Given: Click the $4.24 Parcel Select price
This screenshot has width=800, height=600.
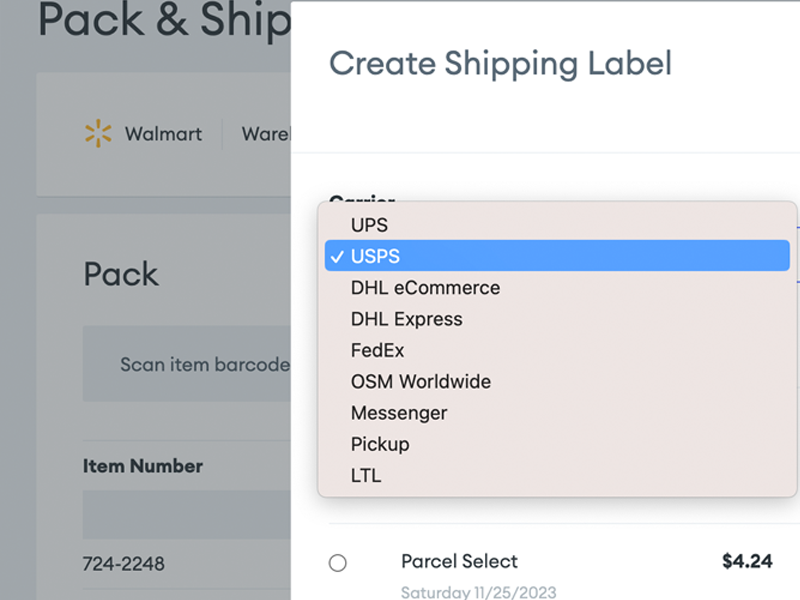Looking at the screenshot, I should point(747,561).
